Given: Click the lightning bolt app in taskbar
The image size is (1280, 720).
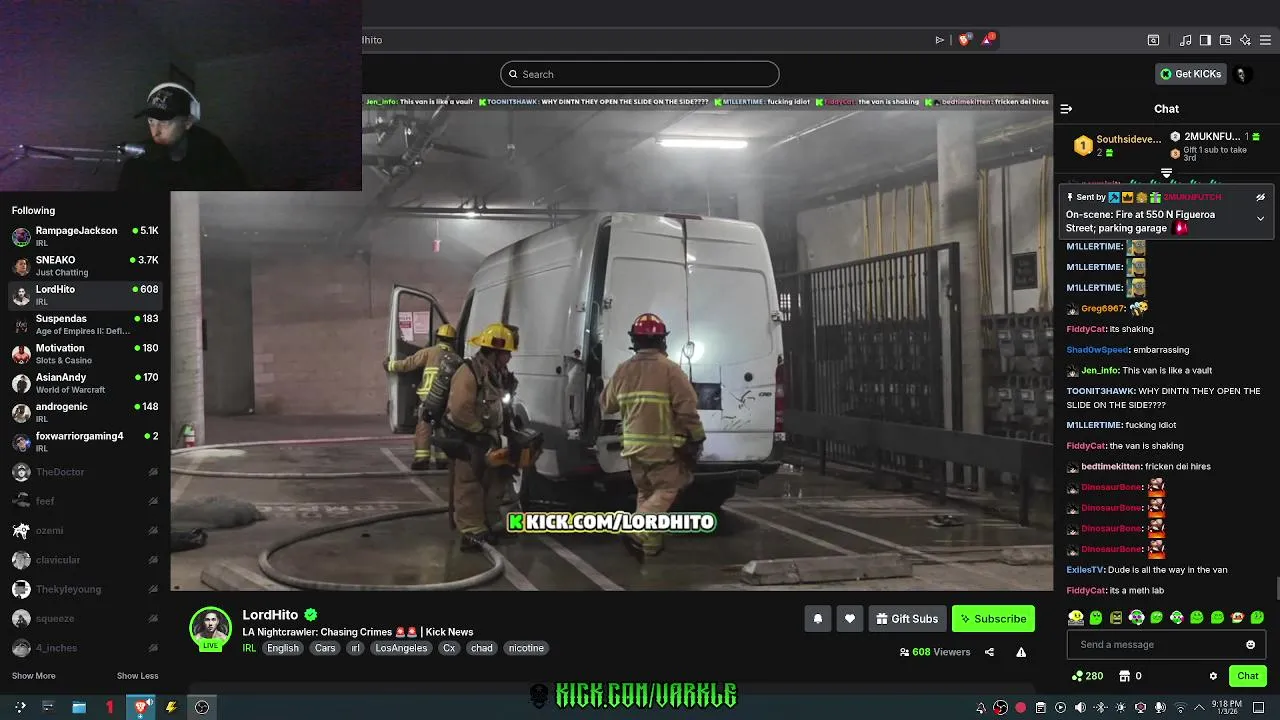Looking at the screenshot, I should pos(171,707).
